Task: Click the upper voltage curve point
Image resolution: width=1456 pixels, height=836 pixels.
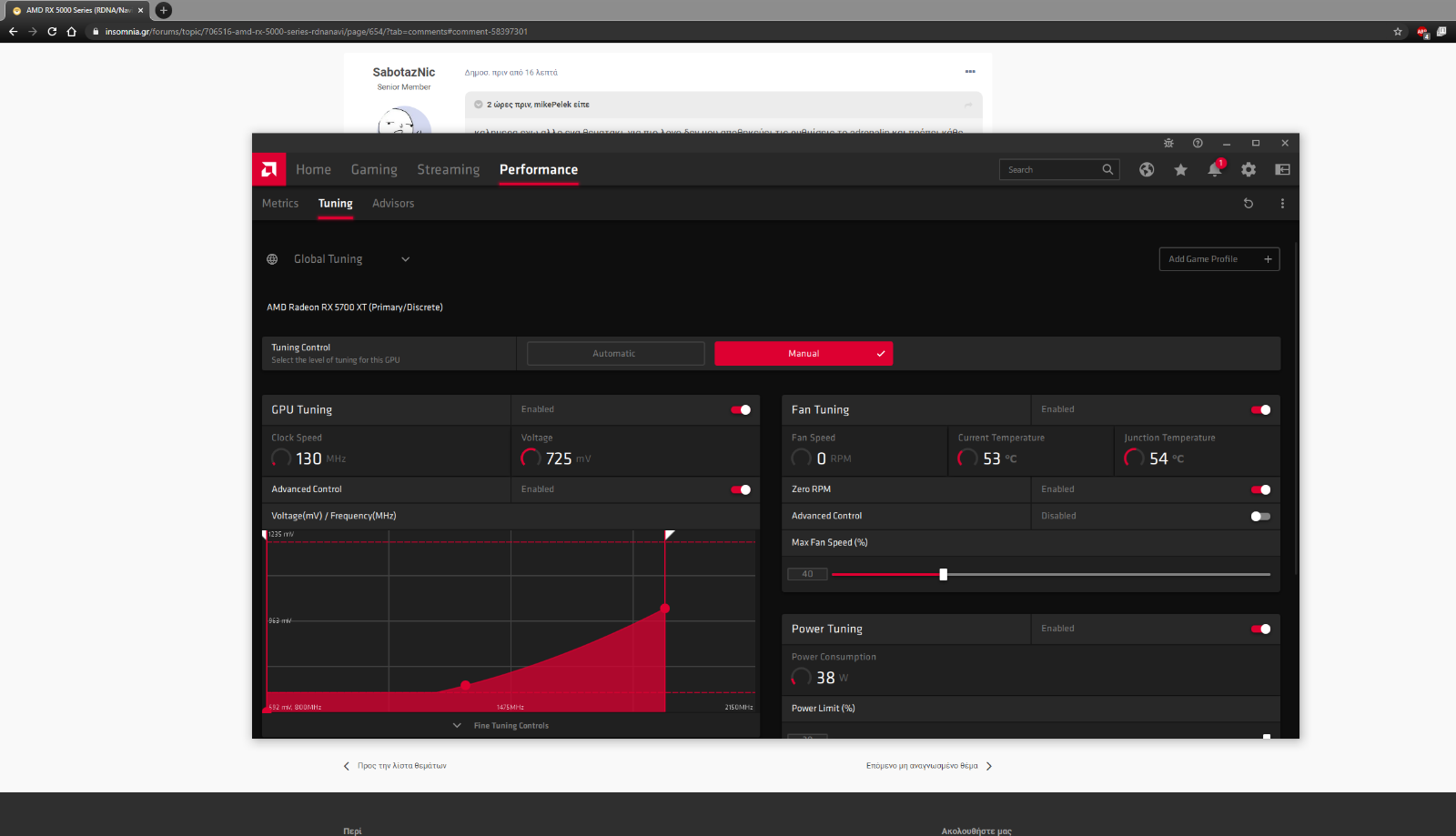Action: 665,609
